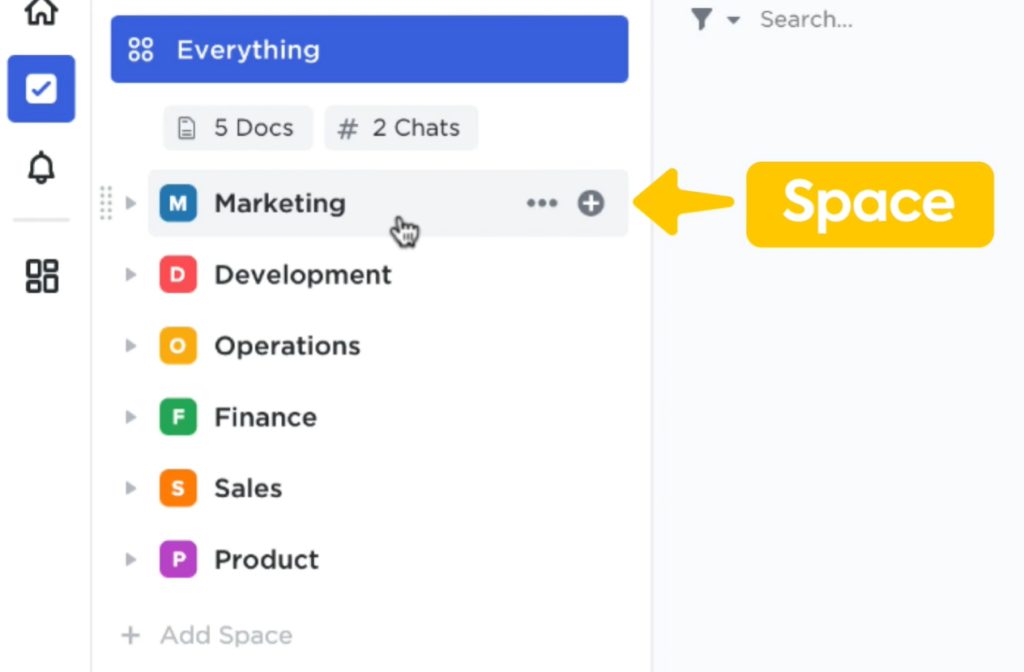Open the Sales space
Screen dimensions: 1024x672
(x=248, y=488)
